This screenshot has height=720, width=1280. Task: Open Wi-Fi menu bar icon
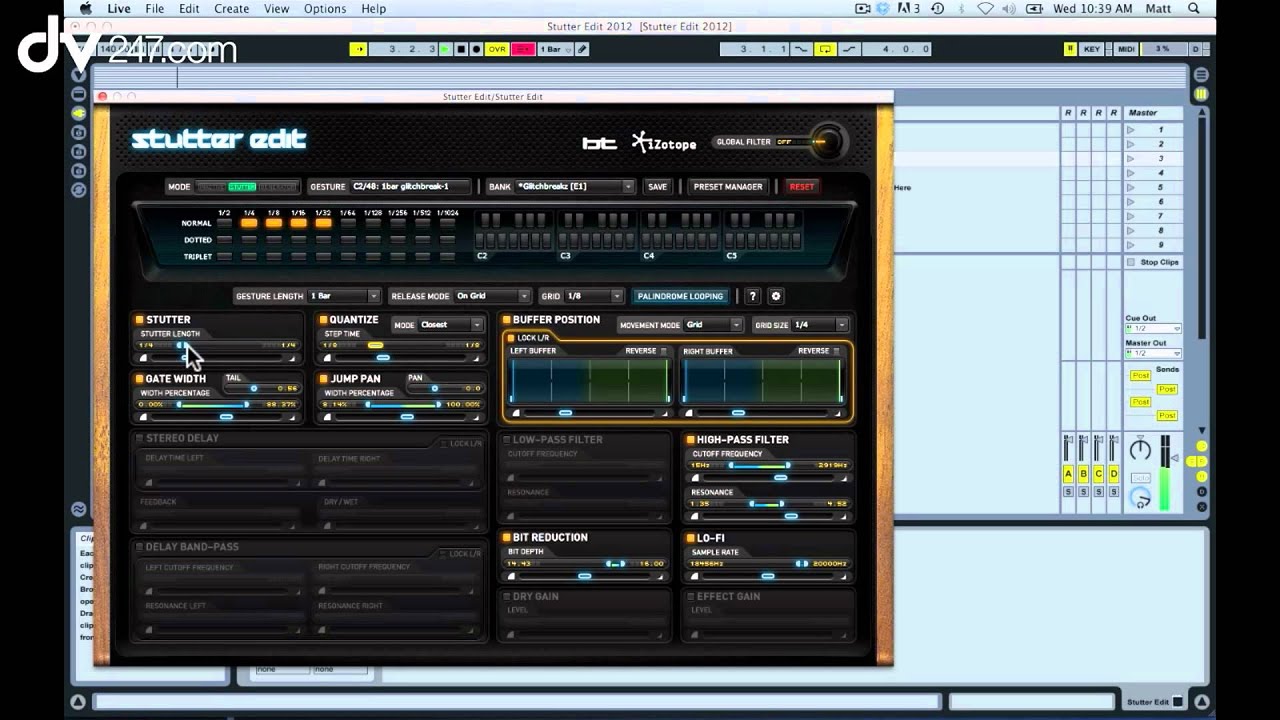coord(985,8)
